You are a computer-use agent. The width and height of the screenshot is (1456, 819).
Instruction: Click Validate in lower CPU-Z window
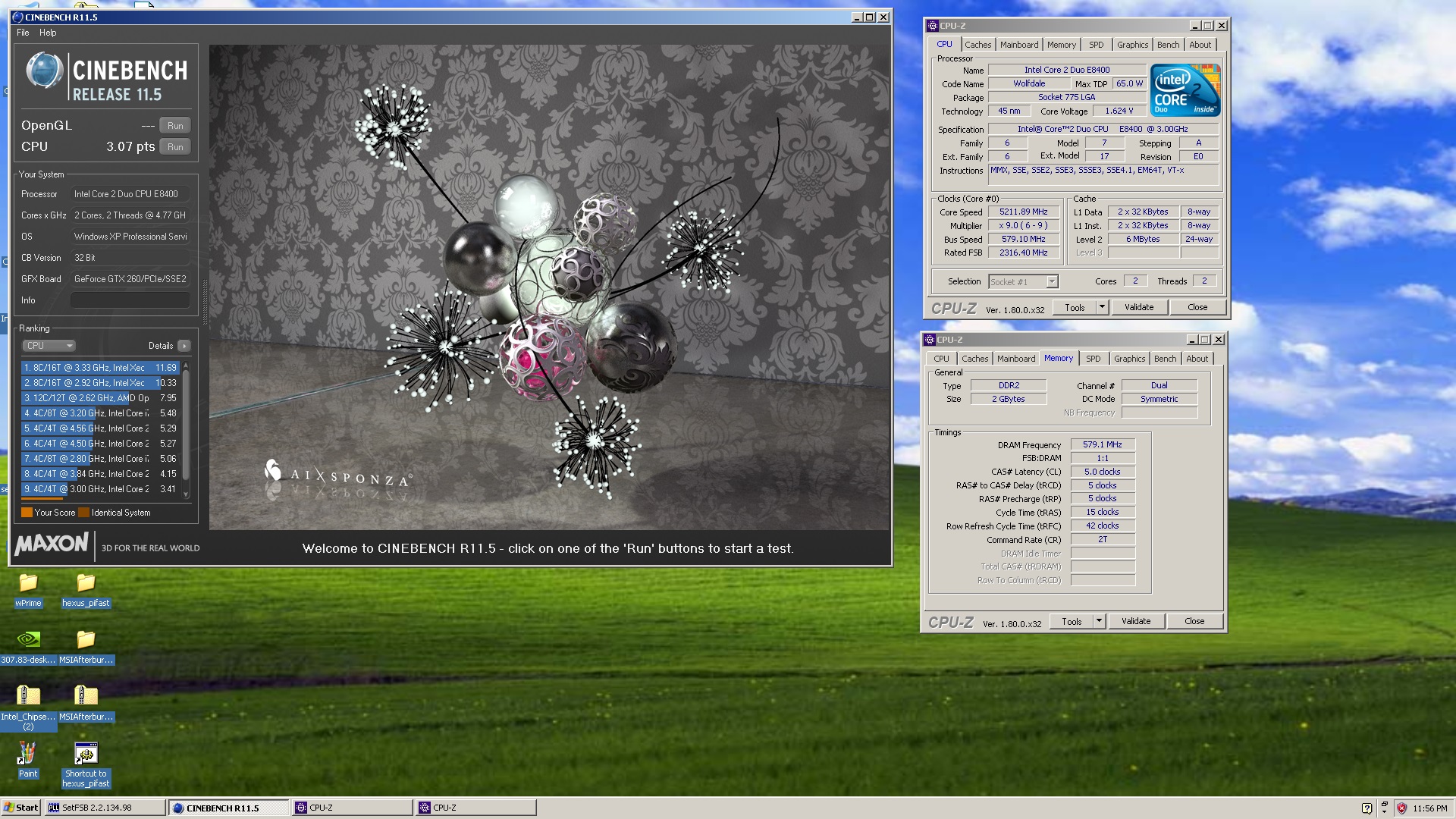(x=1135, y=621)
